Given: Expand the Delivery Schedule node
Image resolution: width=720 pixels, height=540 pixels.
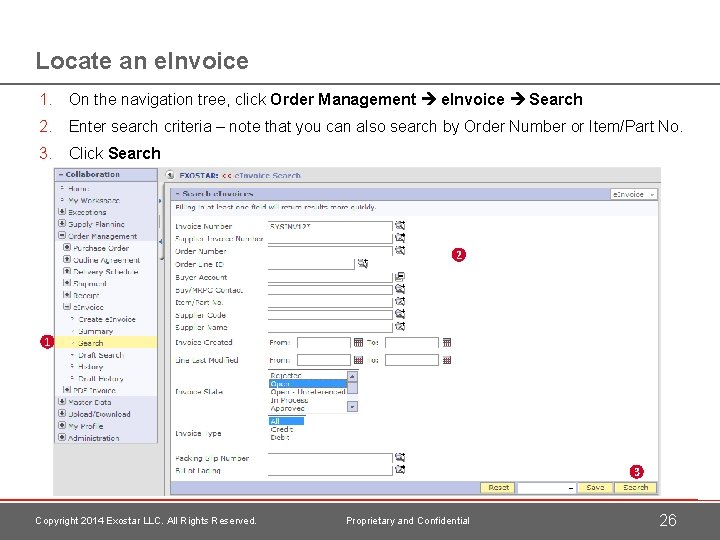Looking at the screenshot, I should click(67, 271).
